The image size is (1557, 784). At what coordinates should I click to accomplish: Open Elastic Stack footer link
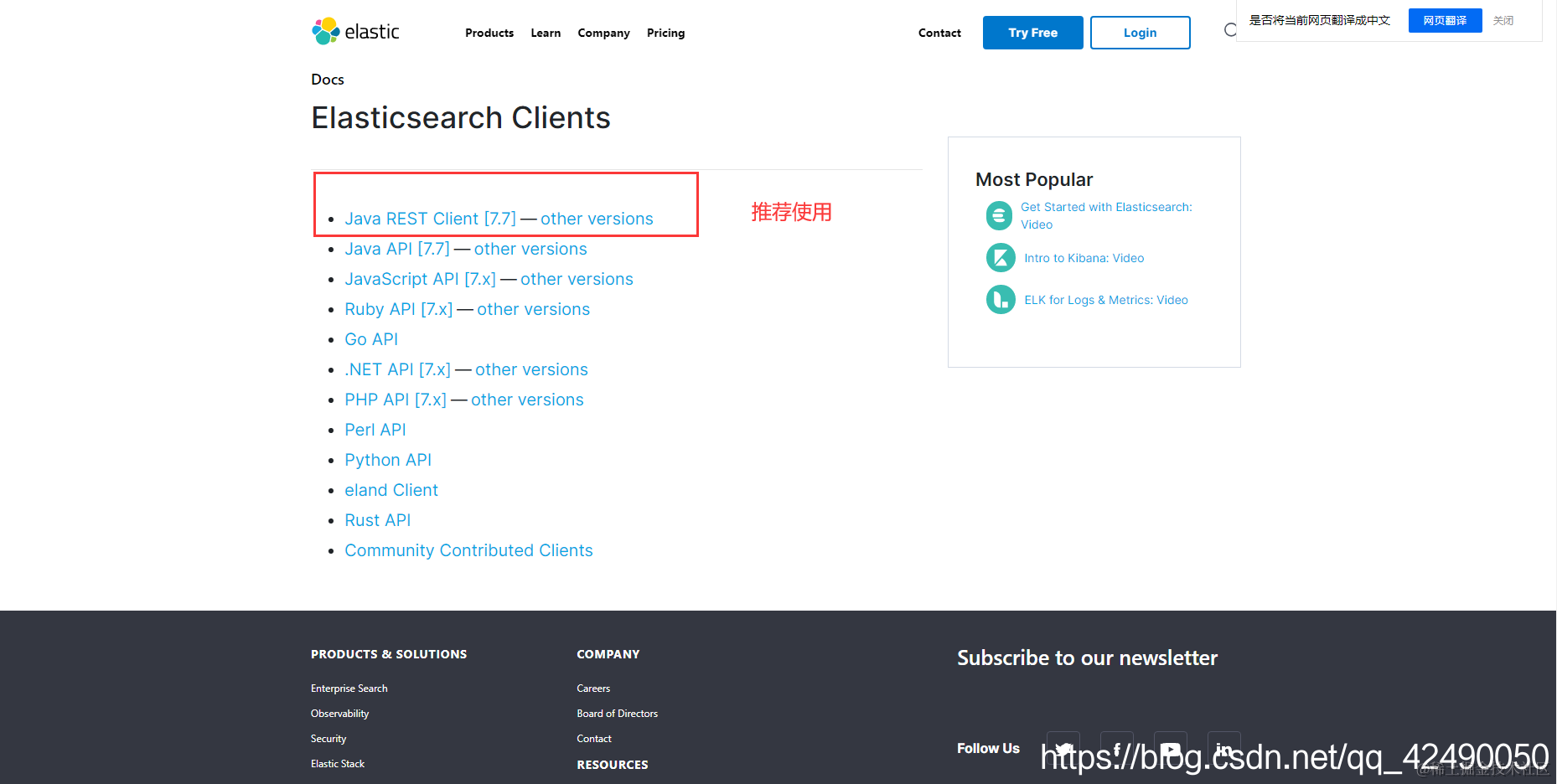point(338,764)
